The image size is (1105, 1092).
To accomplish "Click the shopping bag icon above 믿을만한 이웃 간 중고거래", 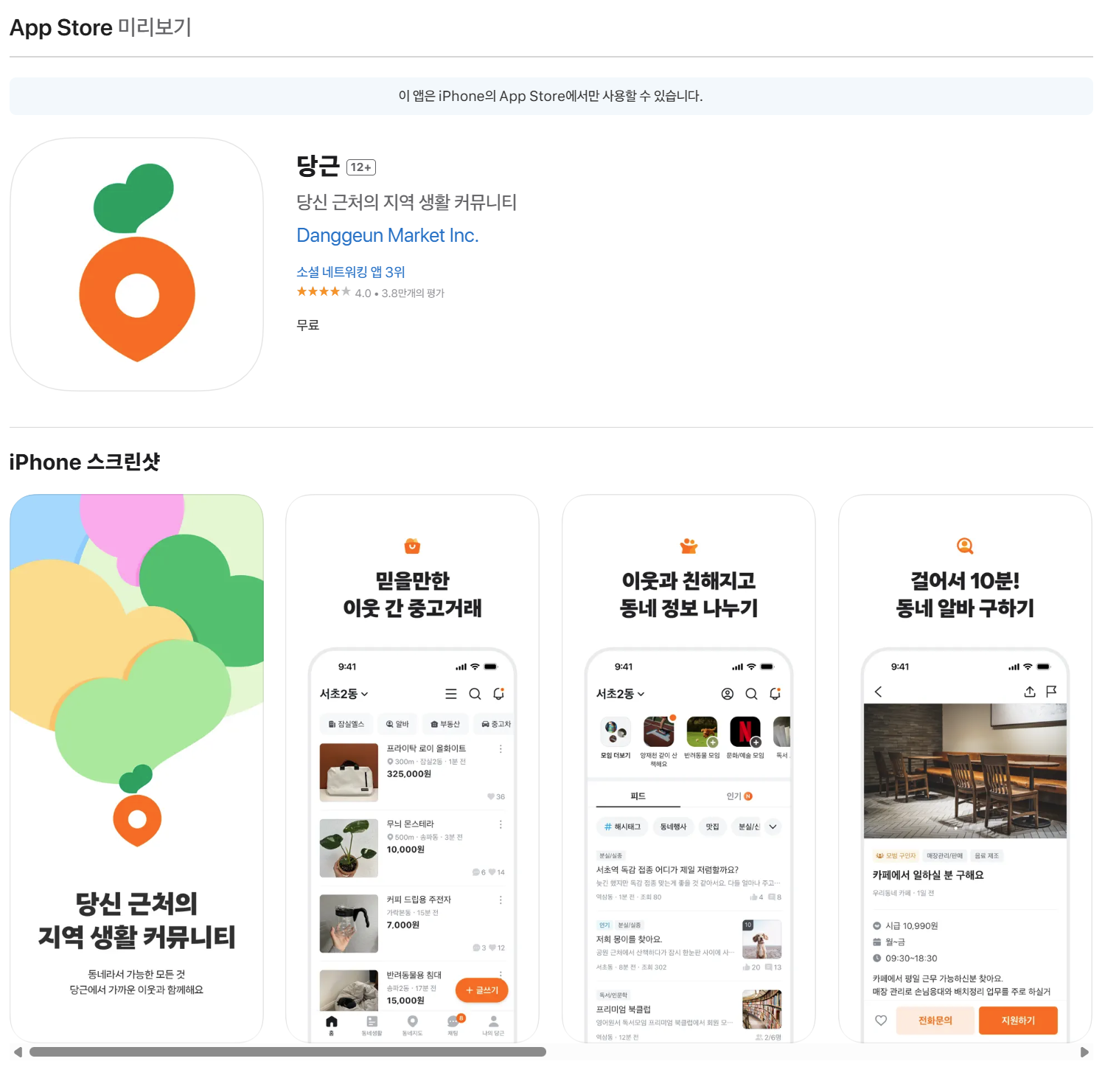I will click(412, 546).
